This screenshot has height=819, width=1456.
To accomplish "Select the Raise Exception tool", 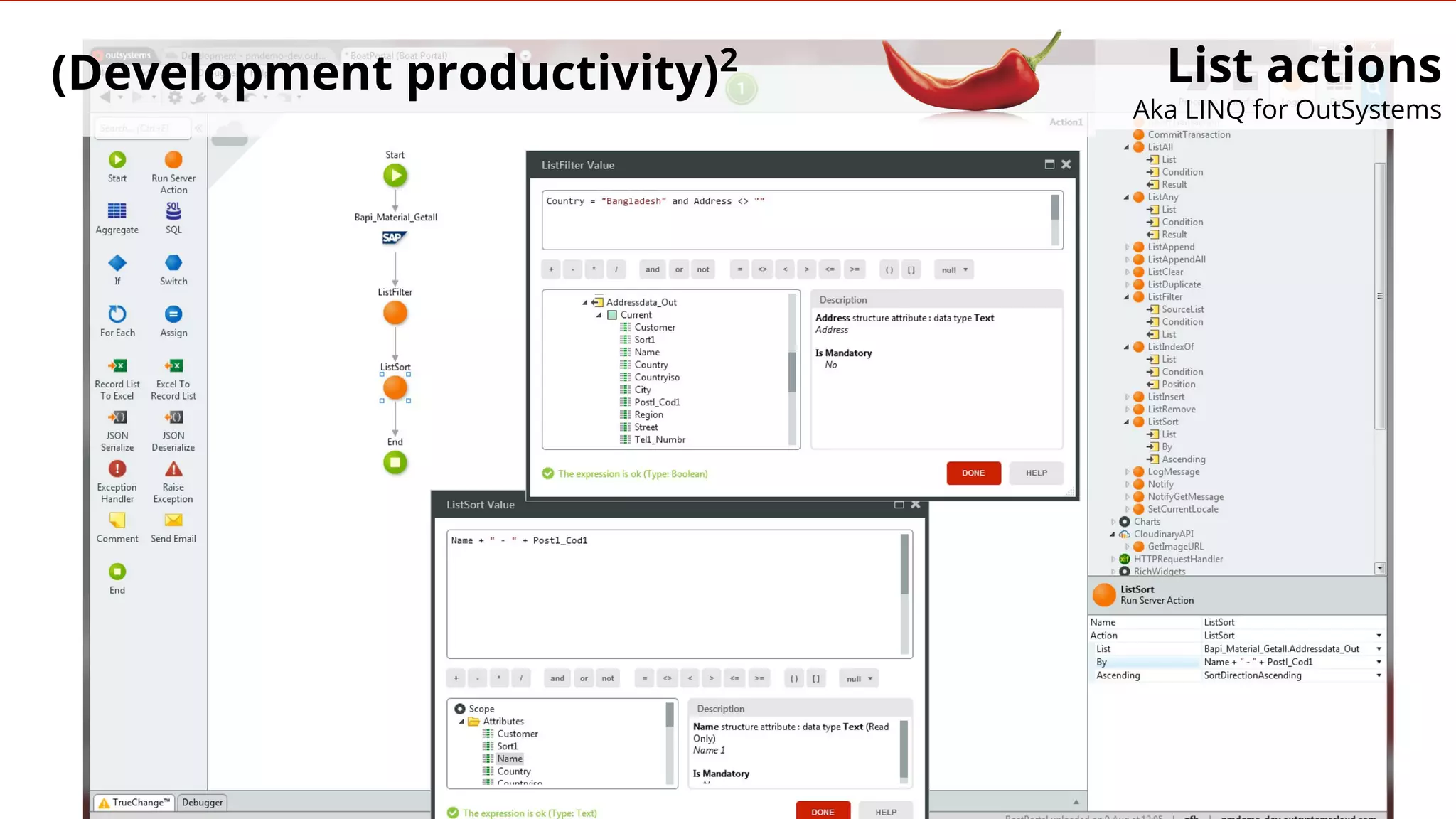I will coord(173,483).
